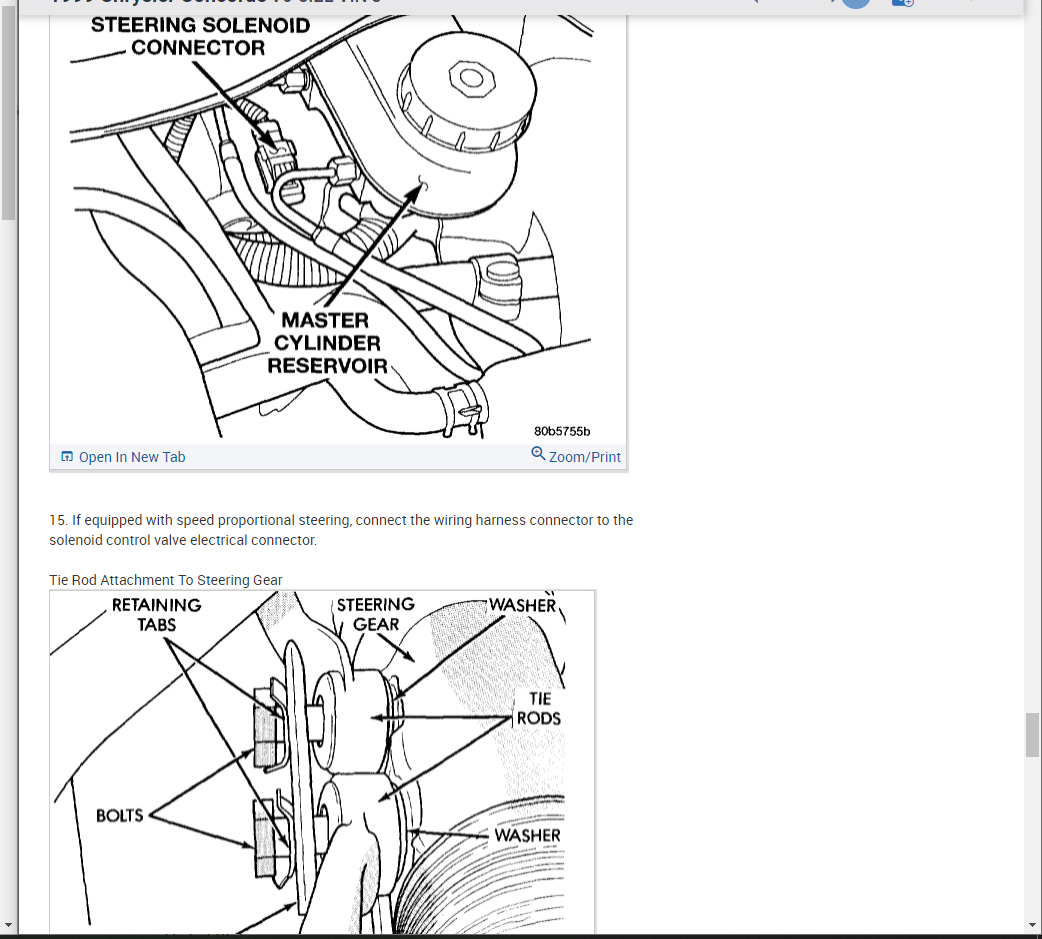Click the figure code '80b5755b'
The height and width of the screenshot is (939, 1042).
(562, 431)
